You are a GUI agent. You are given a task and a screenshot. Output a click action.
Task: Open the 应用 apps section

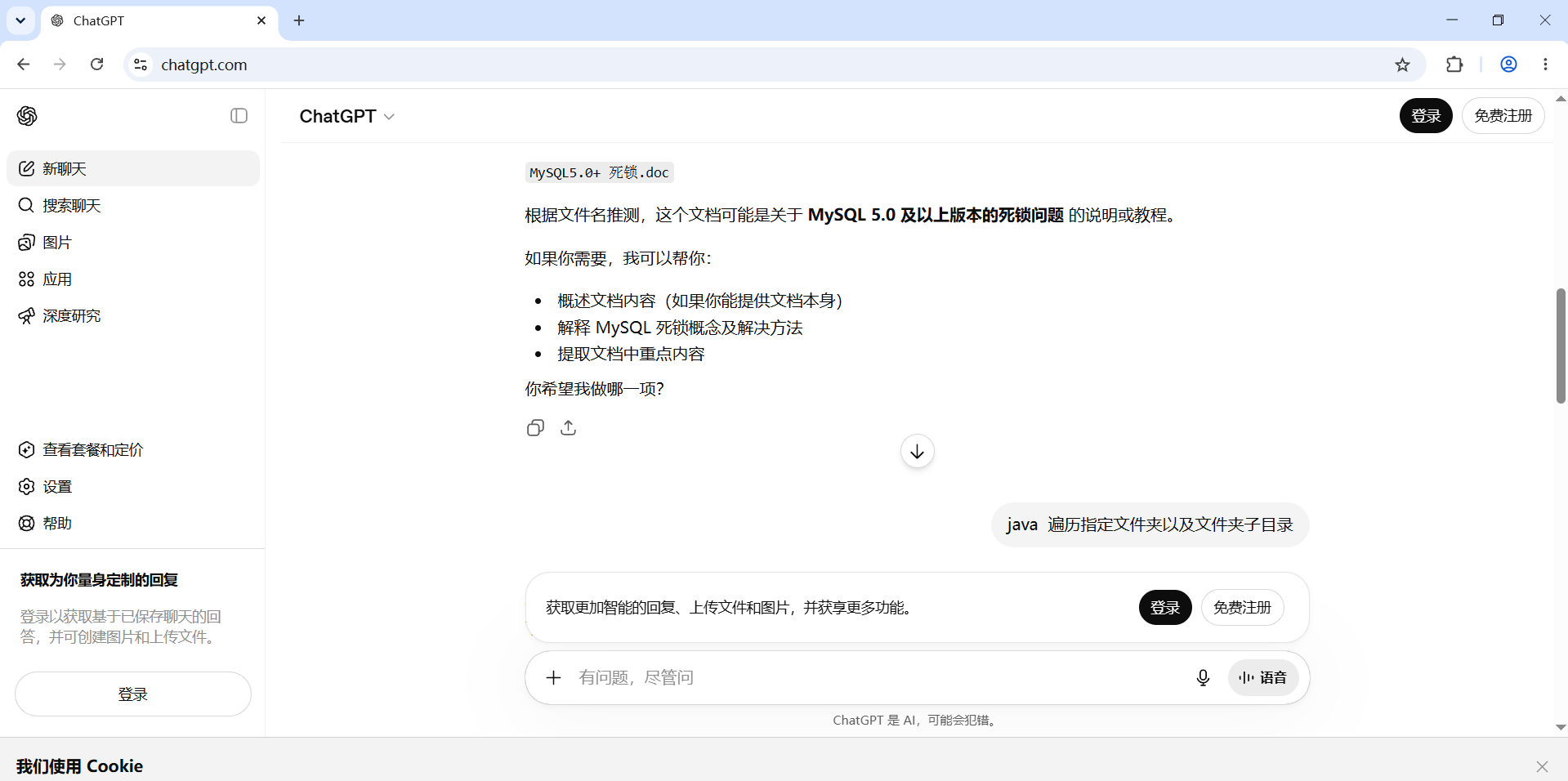(133, 279)
